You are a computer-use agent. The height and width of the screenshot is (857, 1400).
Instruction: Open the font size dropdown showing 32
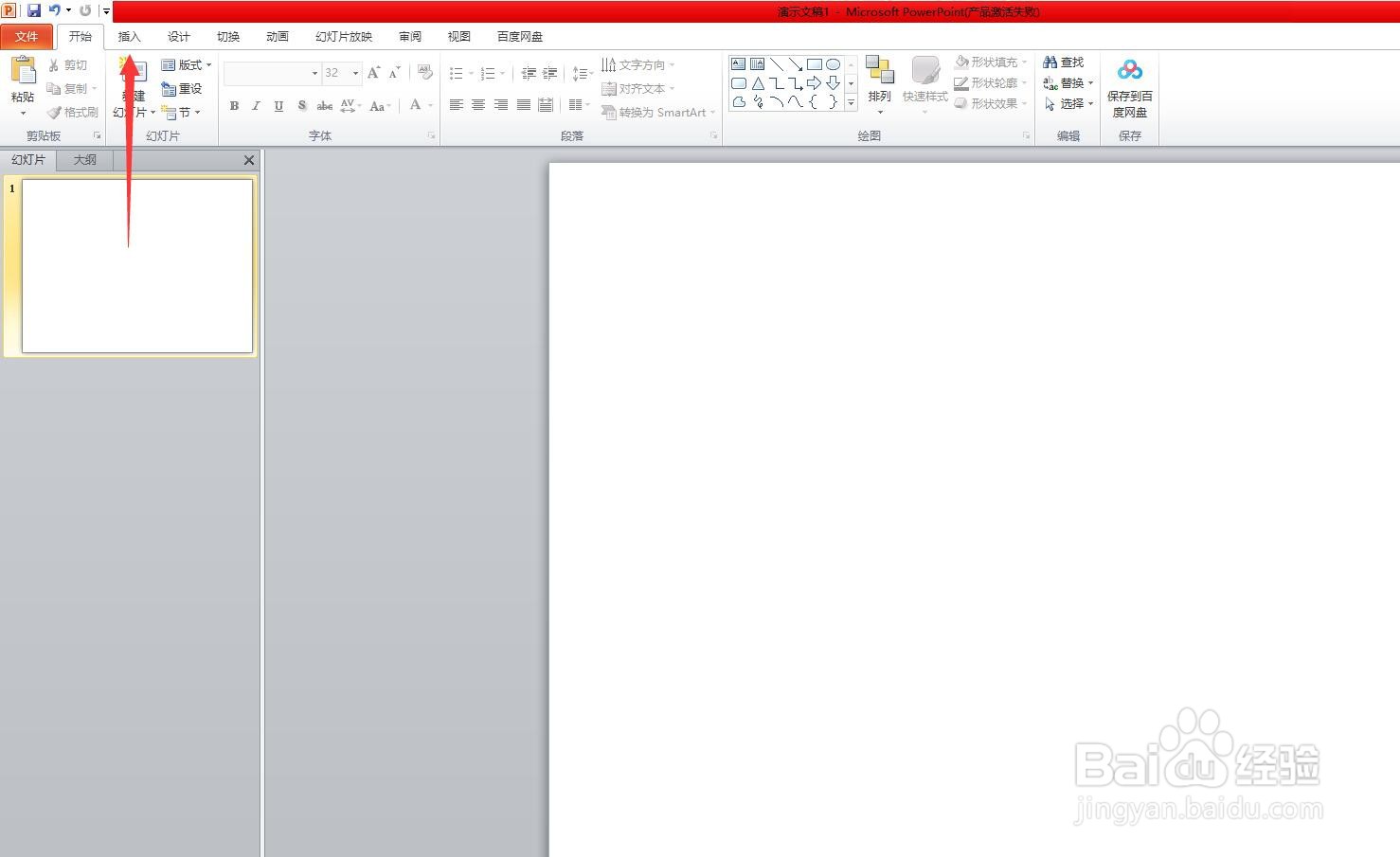tap(355, 73)
